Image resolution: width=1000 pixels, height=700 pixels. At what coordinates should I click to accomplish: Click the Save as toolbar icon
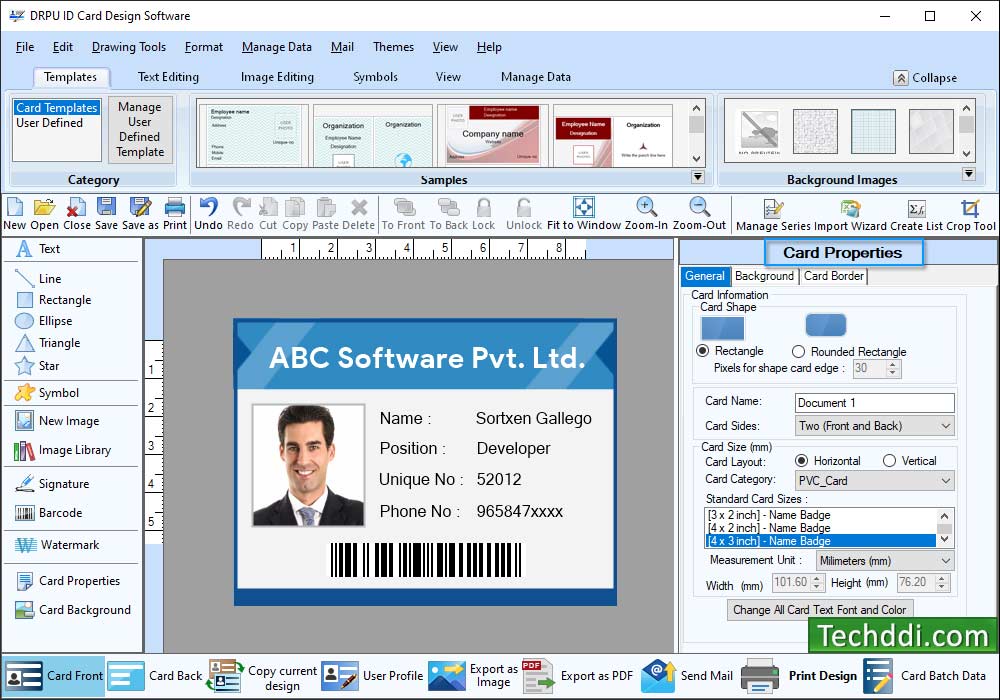point(140,207)
